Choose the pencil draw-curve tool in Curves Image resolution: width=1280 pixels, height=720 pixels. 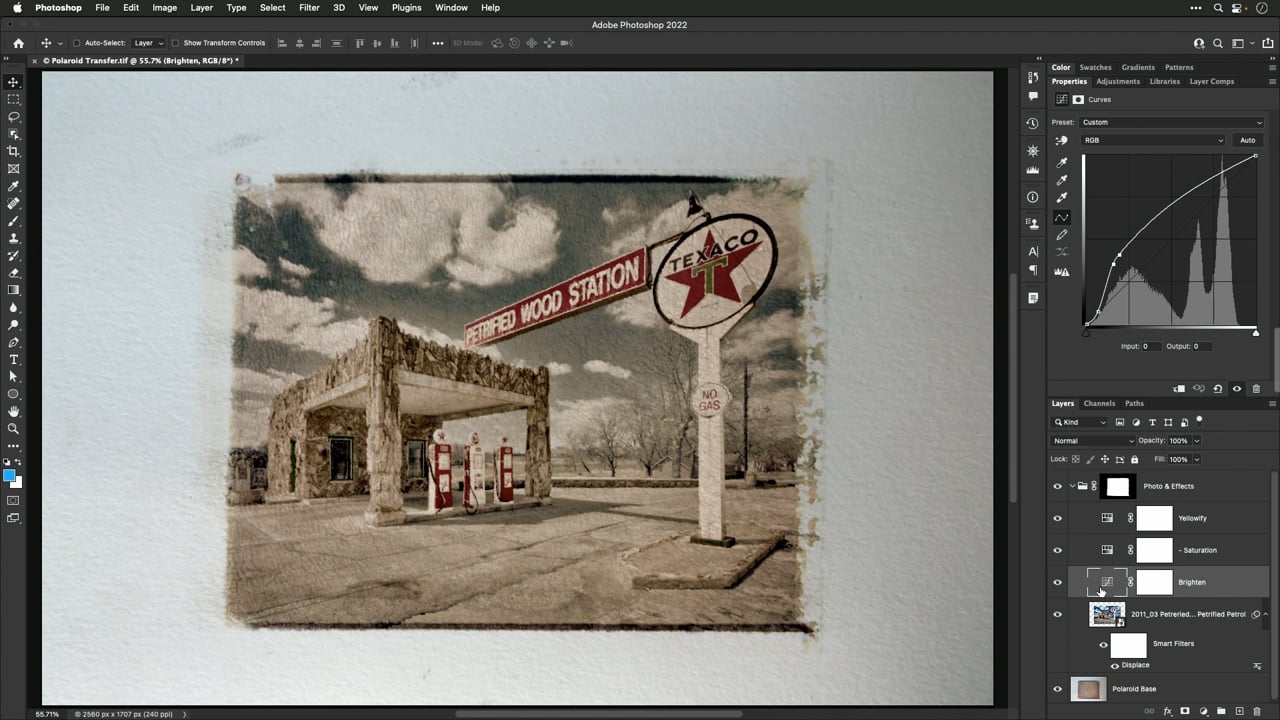[1062, 234]
